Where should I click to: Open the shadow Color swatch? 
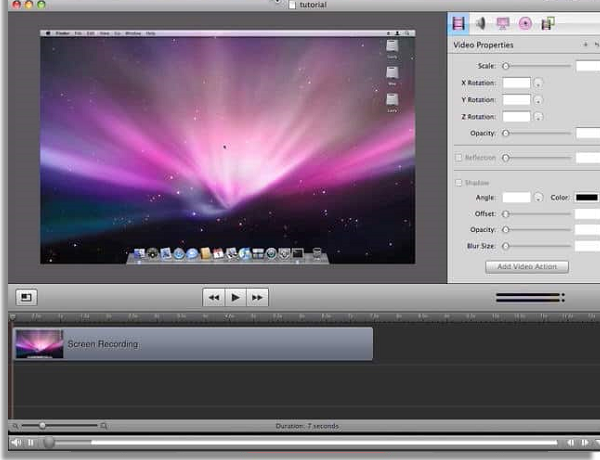pos(586,198)
